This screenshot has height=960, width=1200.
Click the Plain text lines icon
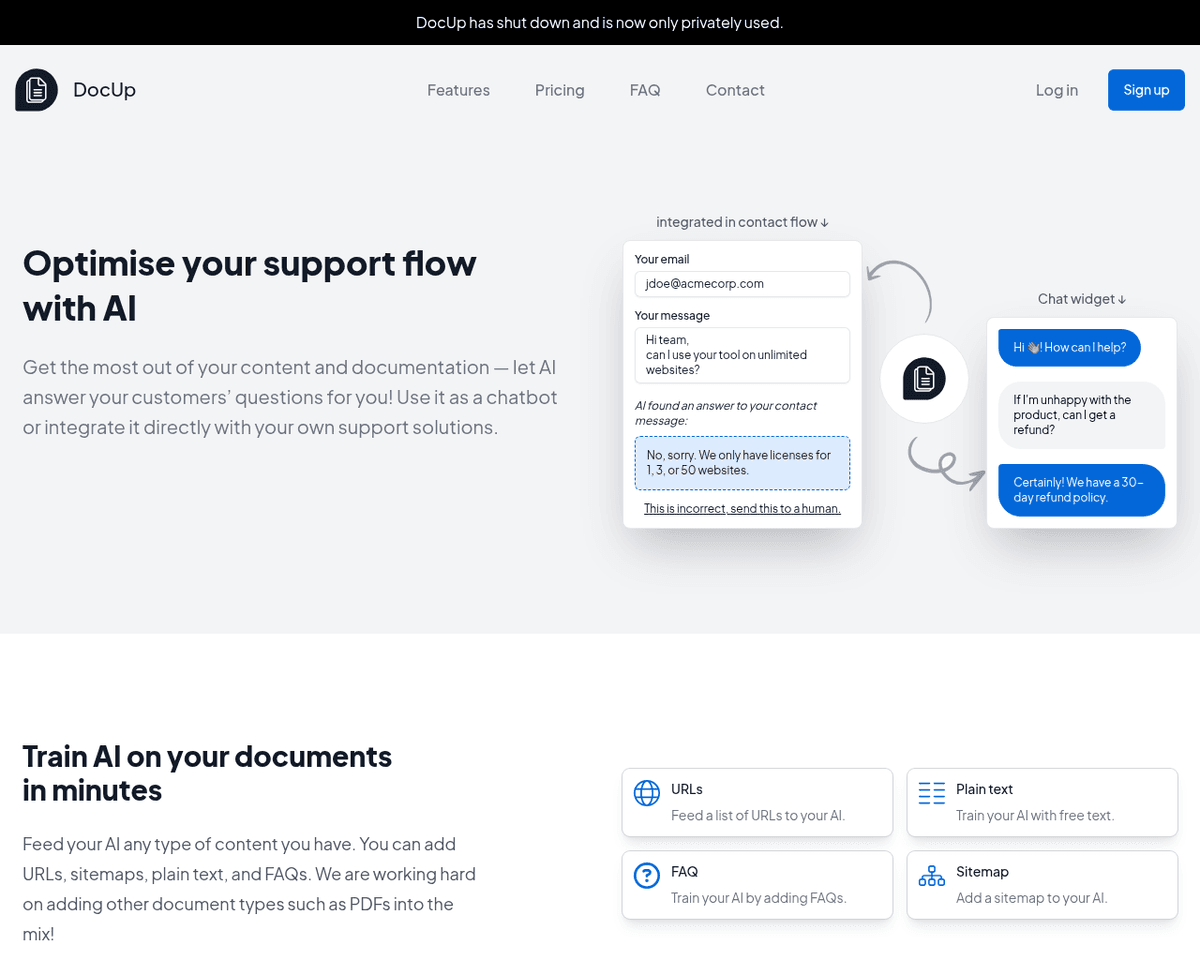tap(931, 794)
